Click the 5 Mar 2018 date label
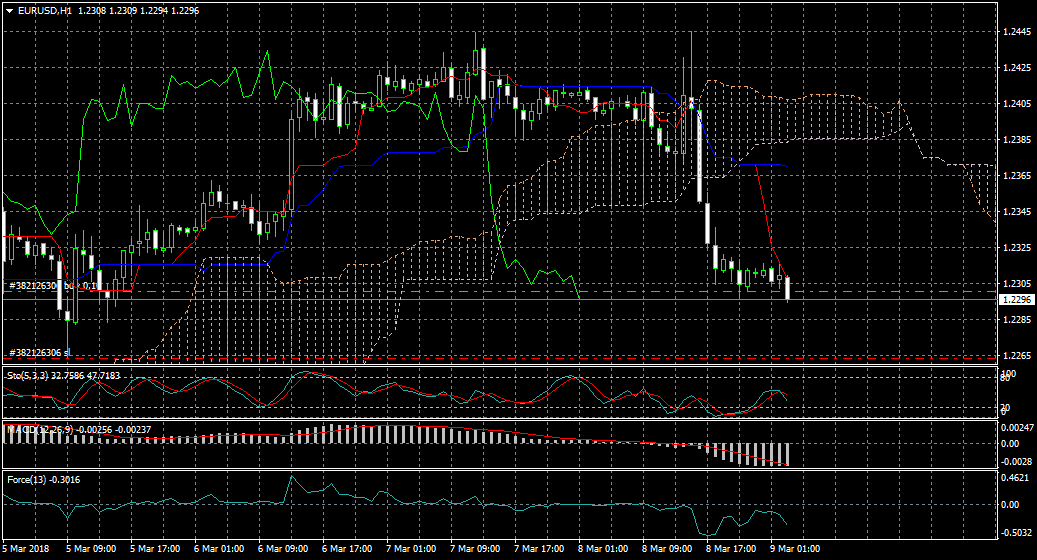The width and height of the screenshot is (1037, 560). [28, 549]
